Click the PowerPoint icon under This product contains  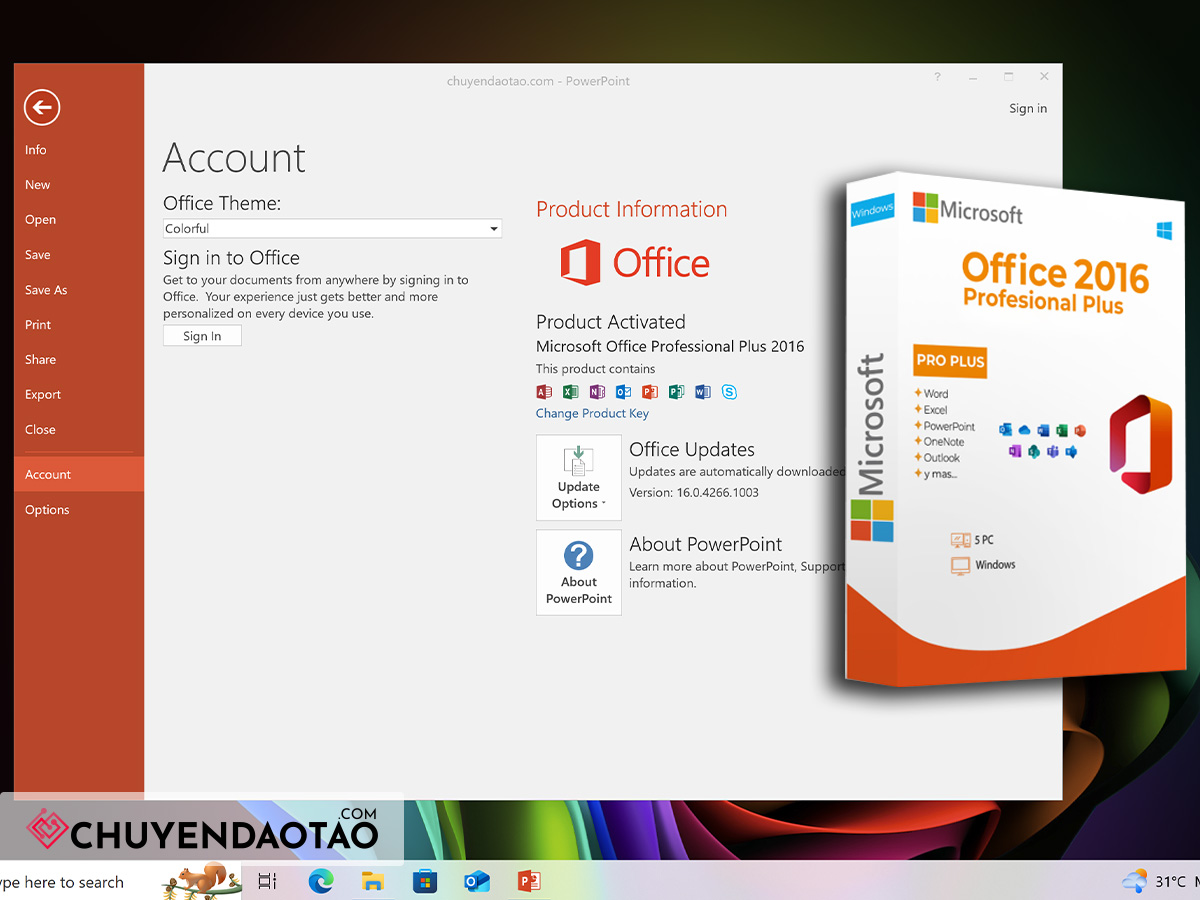(650, 392)
